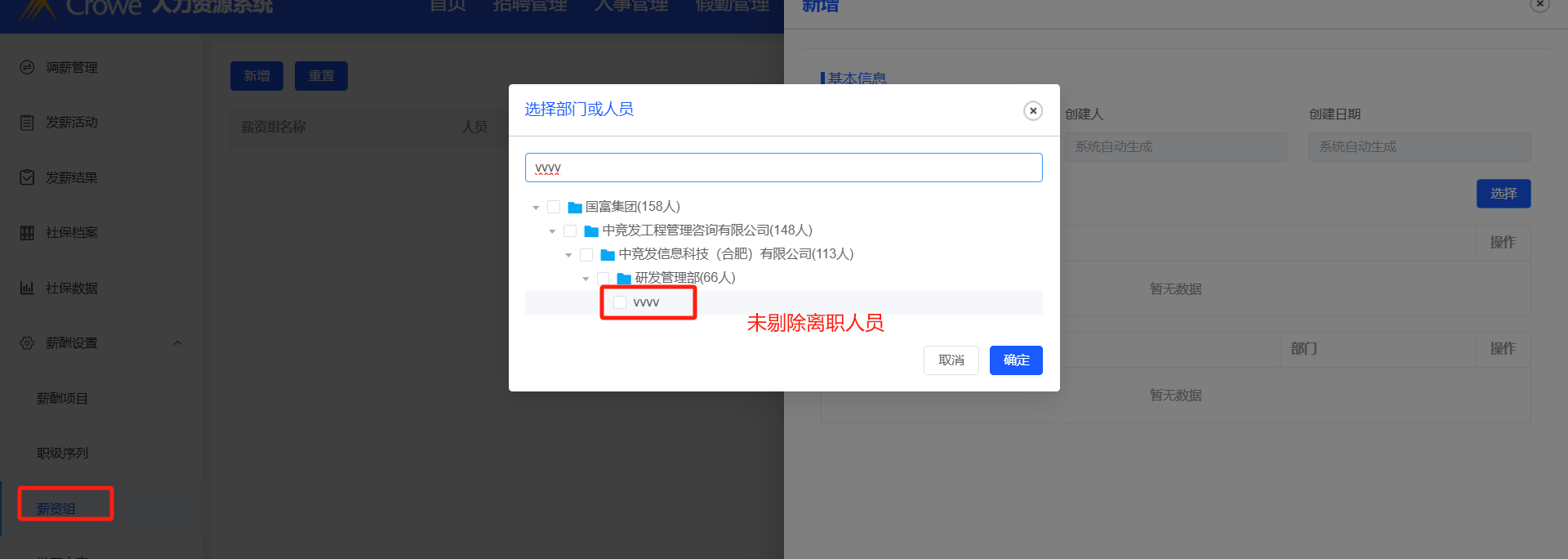Click the 确定 button
The image size is (1568, 559).
1016,360
